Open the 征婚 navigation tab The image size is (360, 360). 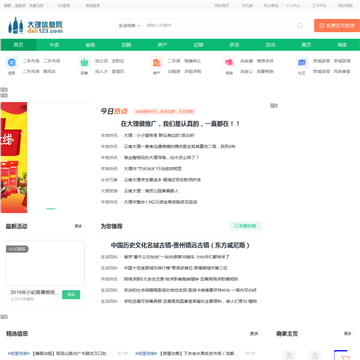pos(198,45)
